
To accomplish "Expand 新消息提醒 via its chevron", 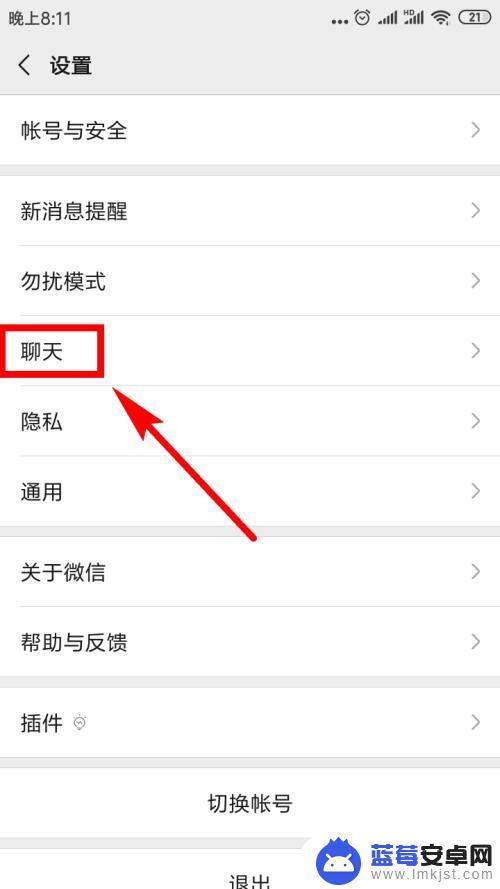I will tap(476, 211).
